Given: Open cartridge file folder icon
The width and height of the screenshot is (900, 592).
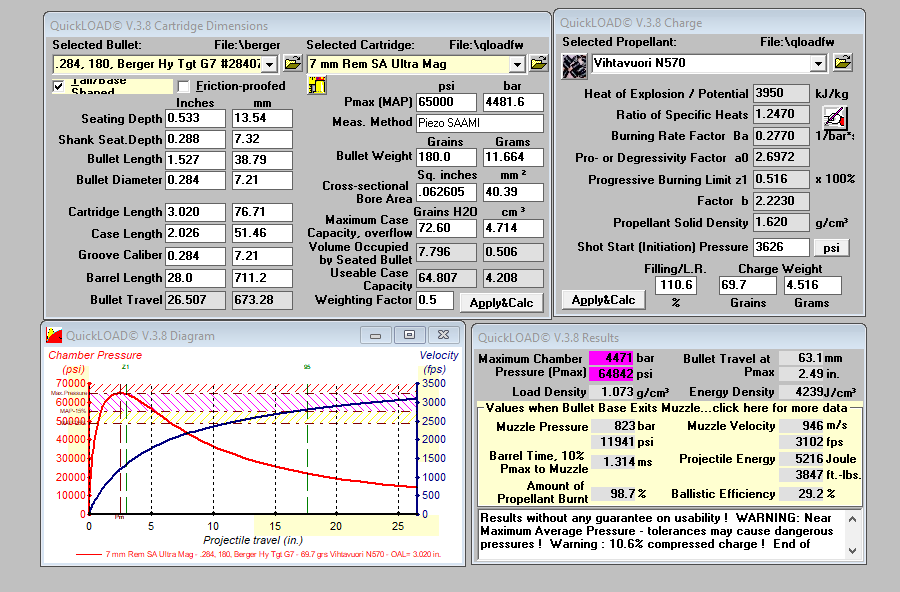Looking at the screenshot, I should pos(538,63).
